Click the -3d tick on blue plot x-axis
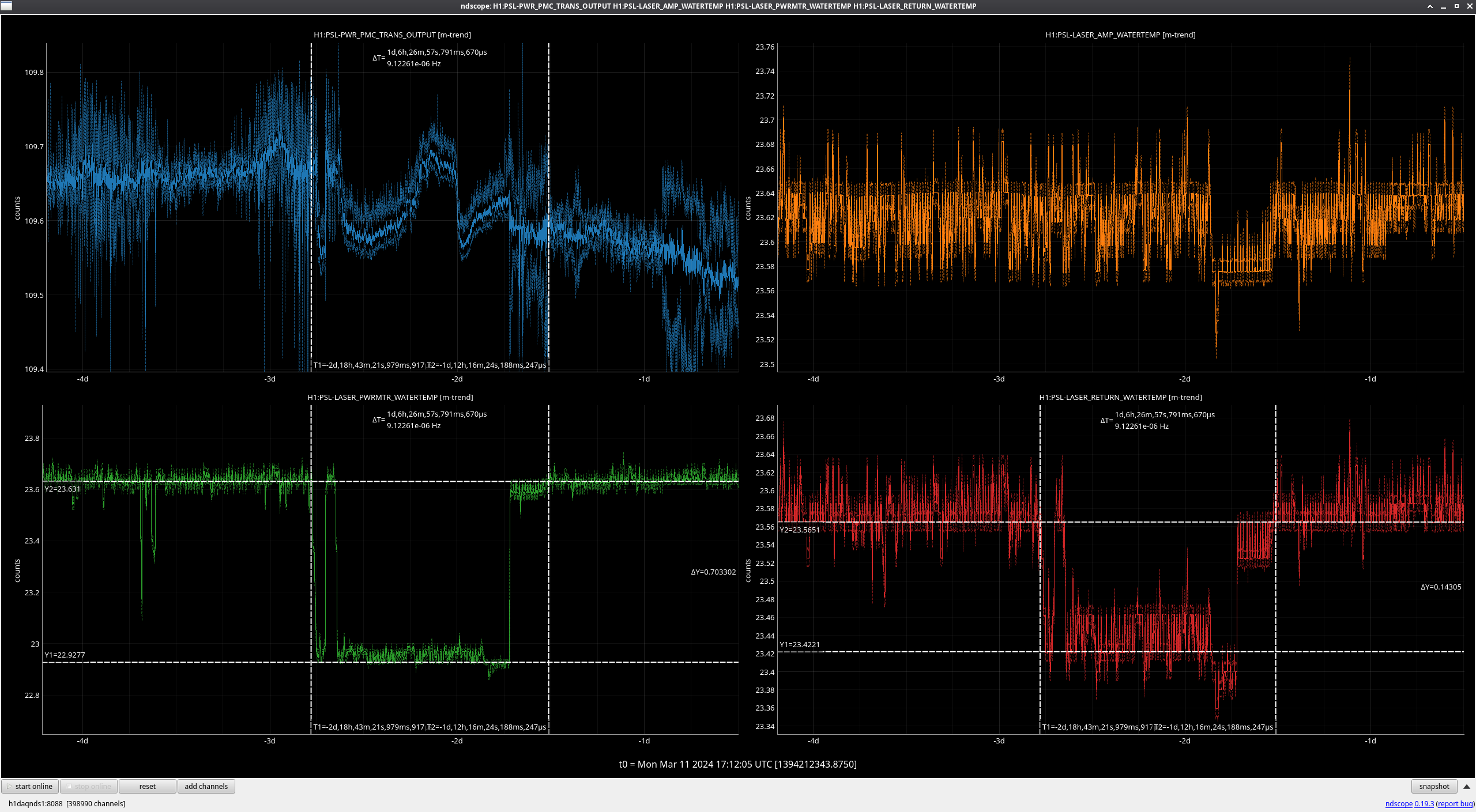This screenshot has height=812, width=1476. tap(270, 379)
